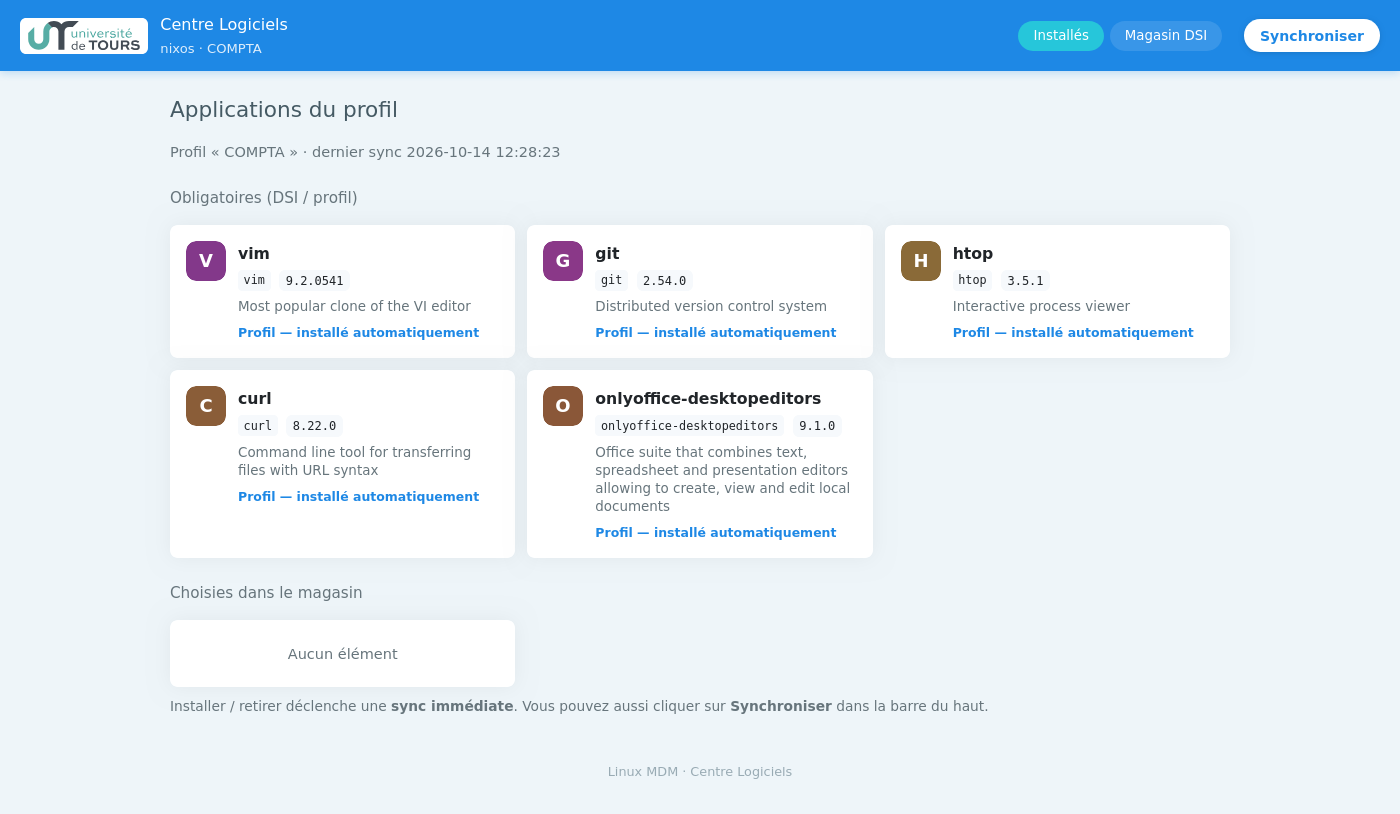Screen dimensions: 1400x814
Task: Click the Université de Tours logo
Action: click(84, 36)
